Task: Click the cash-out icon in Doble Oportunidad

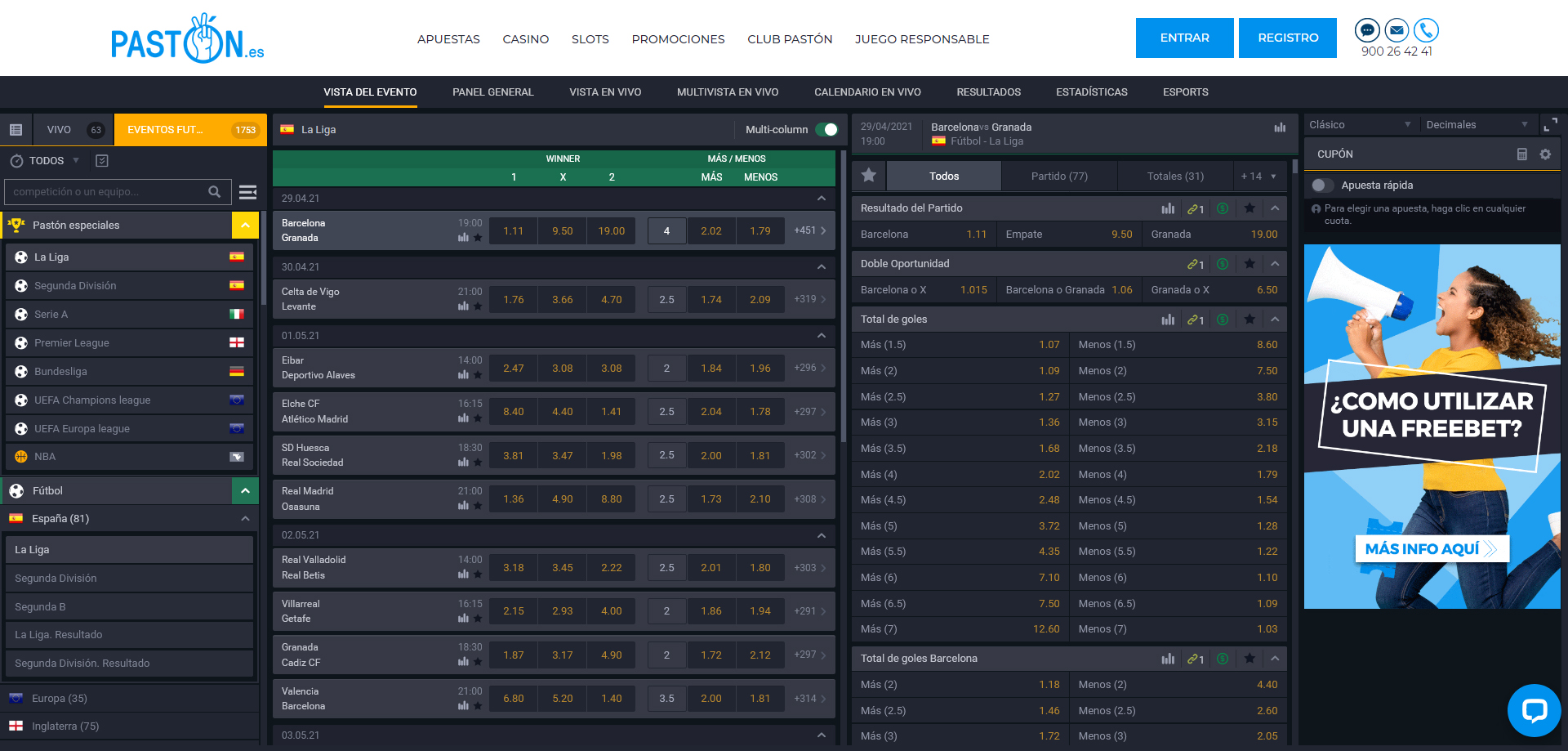Action: click(1223, 264)
